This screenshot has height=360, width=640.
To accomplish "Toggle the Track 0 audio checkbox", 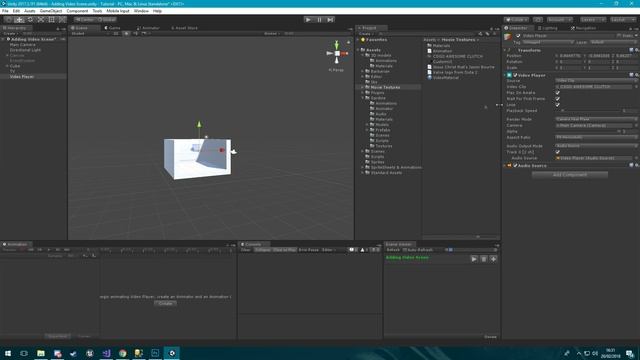I will pyautogui.click(x=558, y=152).
